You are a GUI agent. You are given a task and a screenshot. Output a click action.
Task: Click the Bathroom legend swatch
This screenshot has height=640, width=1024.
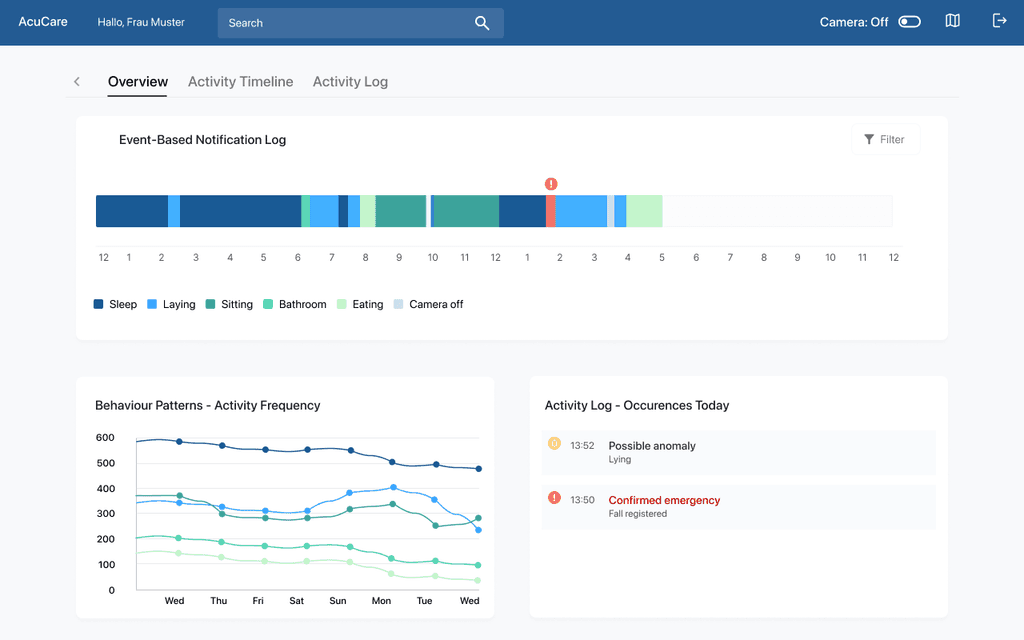pyautogui.click(x=268, y=304)
